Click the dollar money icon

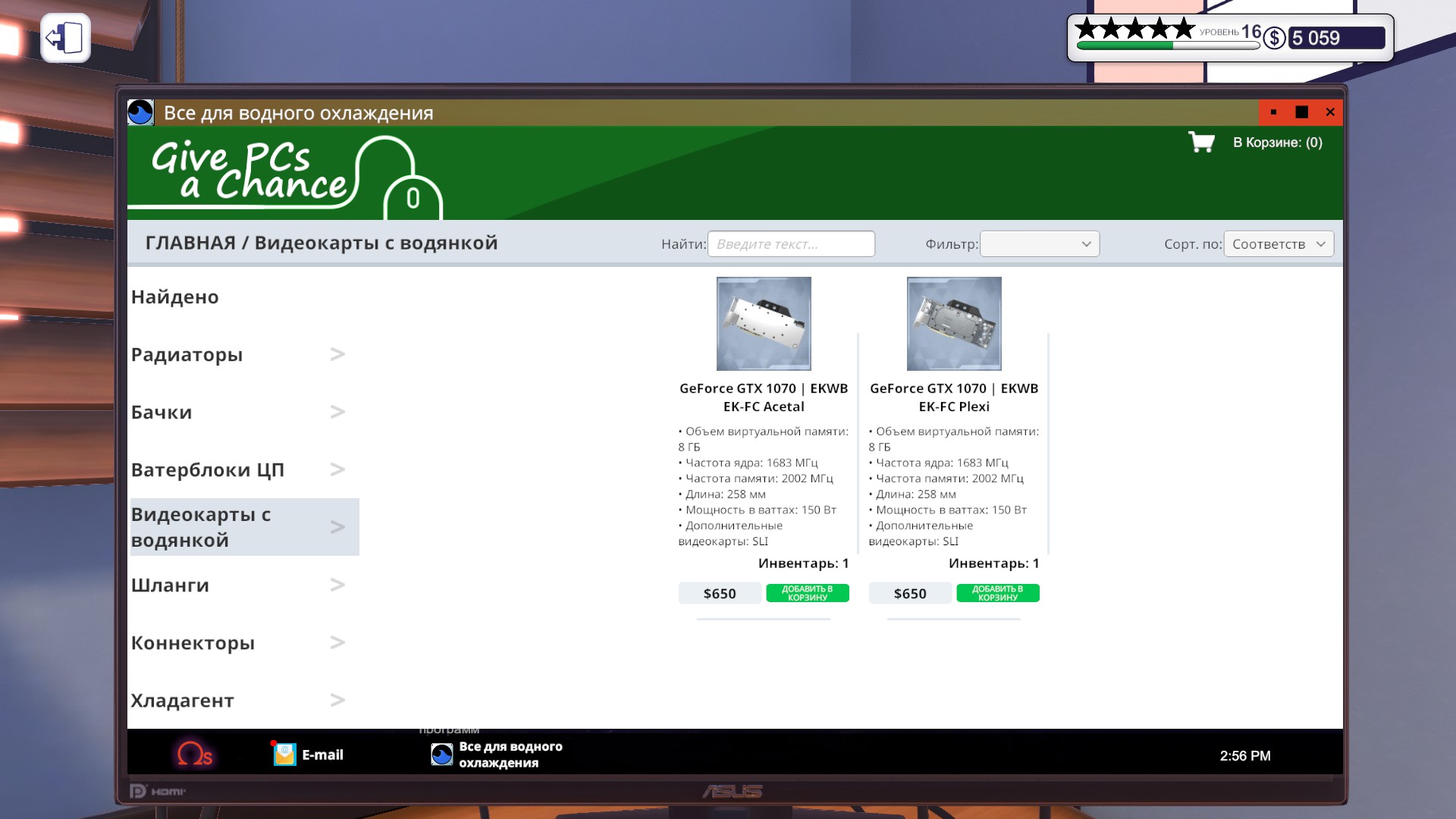tap(1275, 38)
